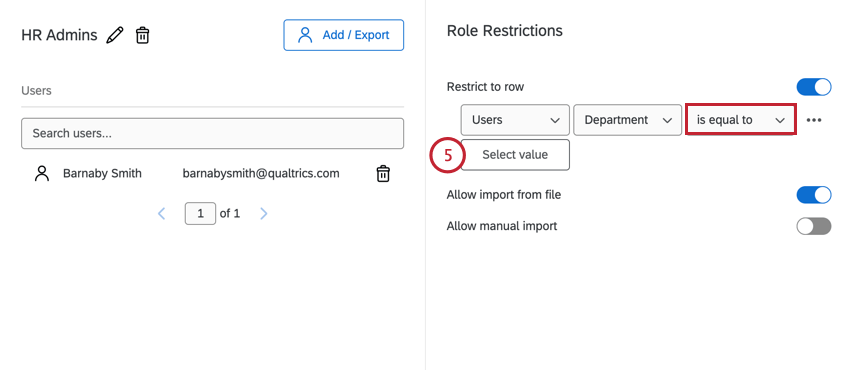
Task: Click the pencil icon to rename HR Admins
Action: (x=114, y=35)
